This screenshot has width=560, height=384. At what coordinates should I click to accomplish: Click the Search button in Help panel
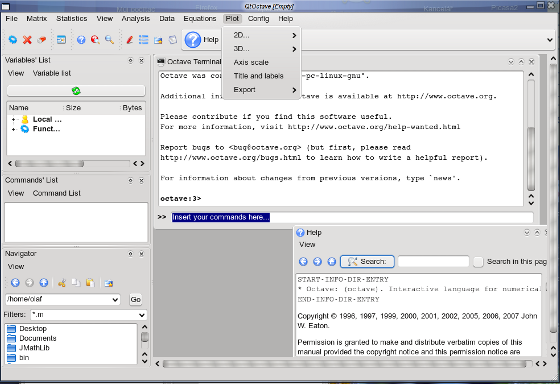click(367, 261)
